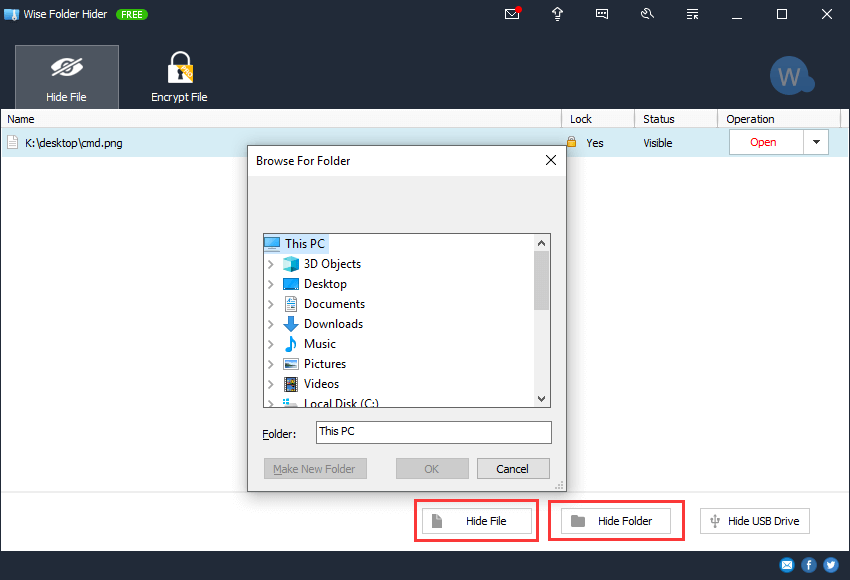850x580 pixels.
Task: Click the Hide File button at bottom
Action: (477, 521)
